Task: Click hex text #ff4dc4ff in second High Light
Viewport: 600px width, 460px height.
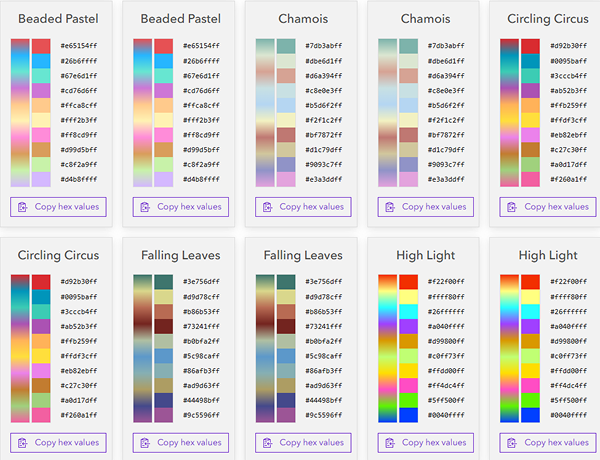Action: (x=569, y=386)
